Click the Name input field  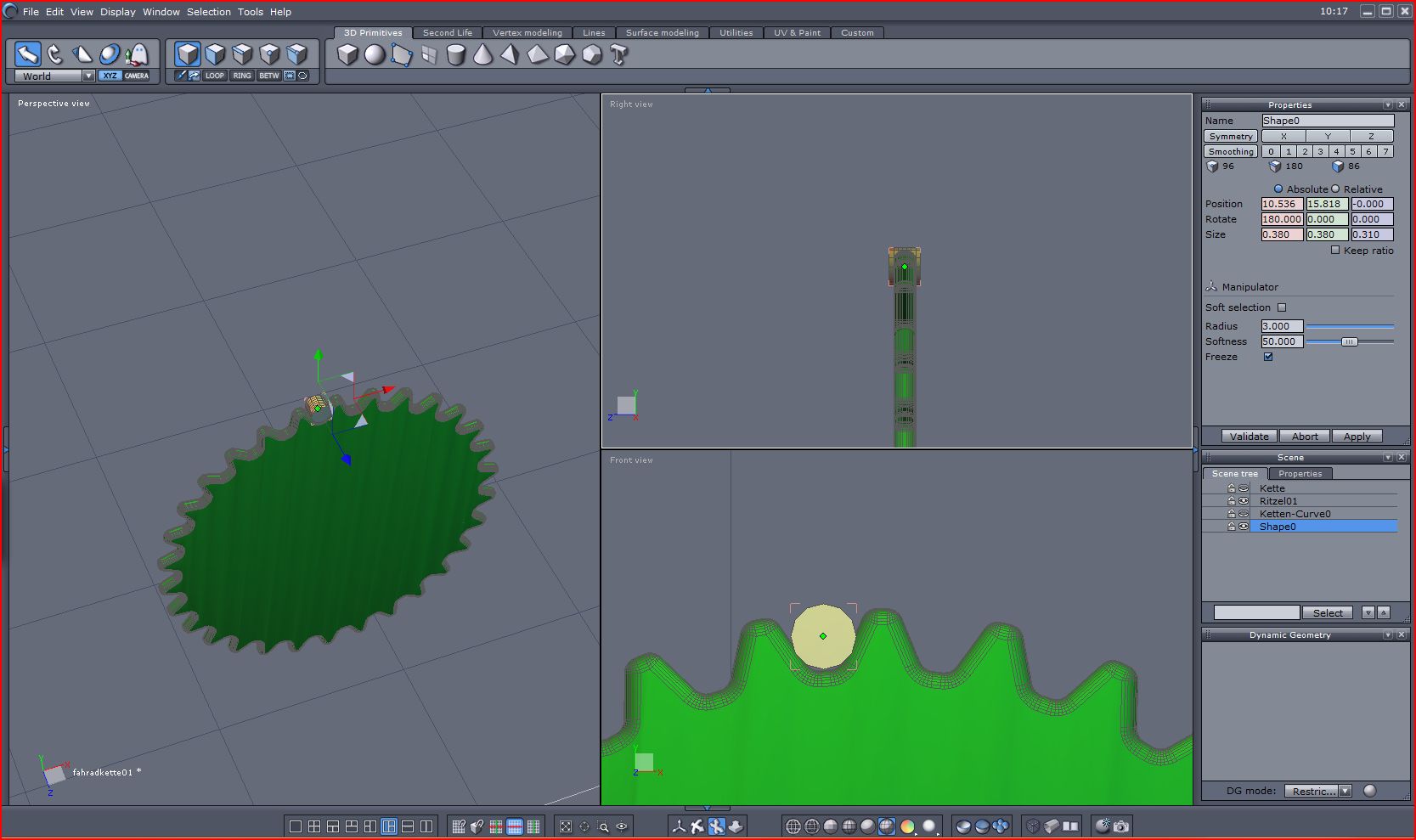tap(1328, 121)
